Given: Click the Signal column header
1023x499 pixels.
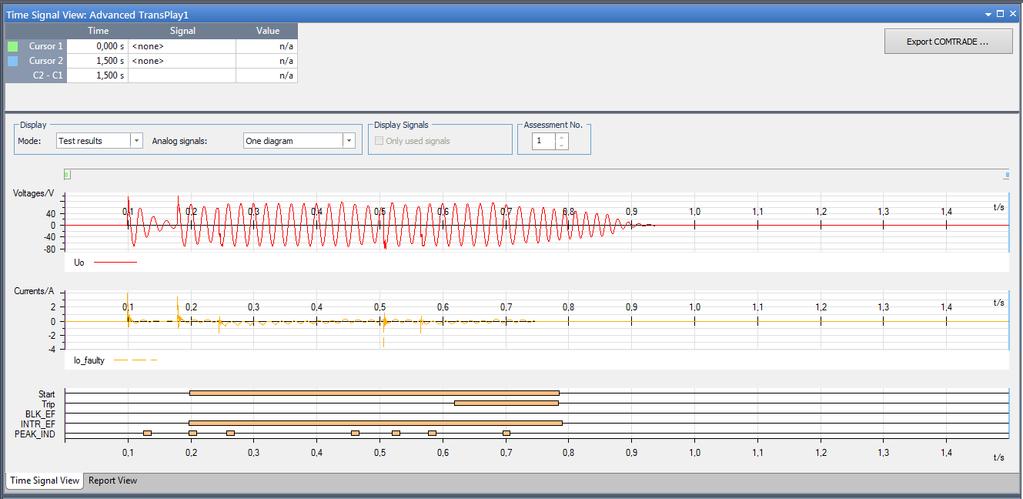Looking at the screenshot, I should pos(183,31).
